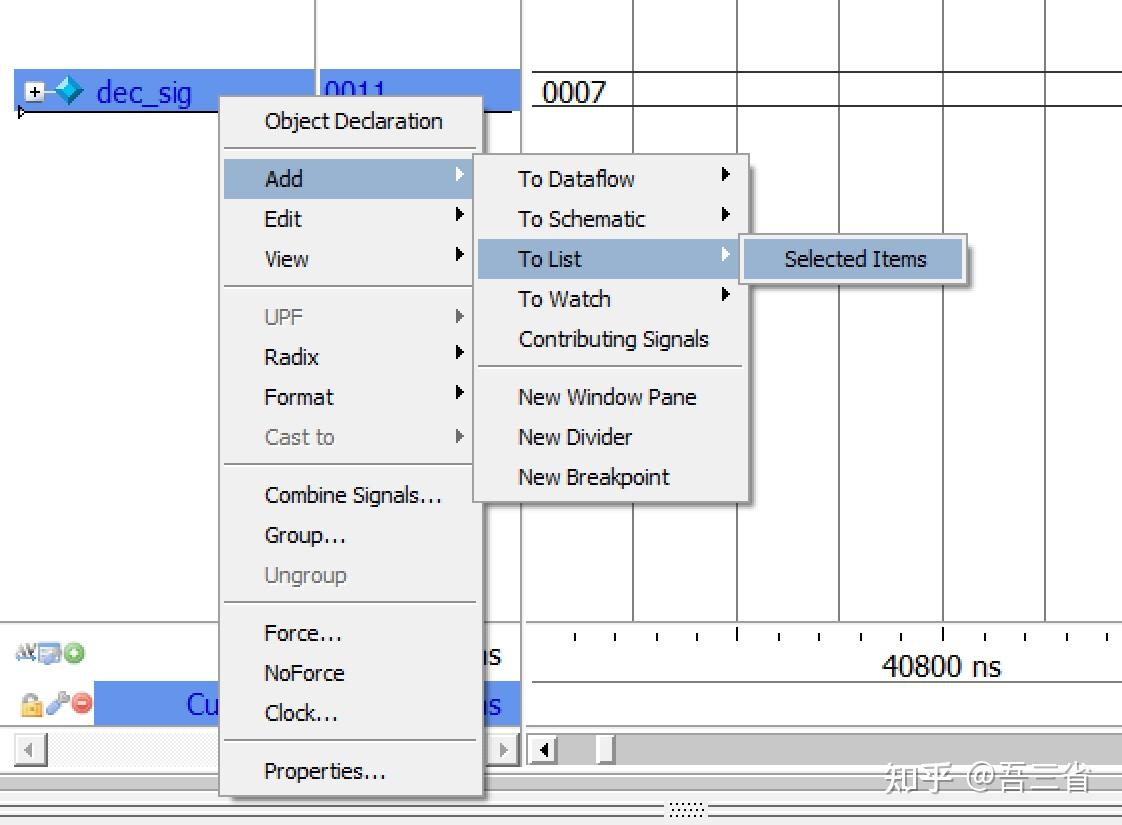Image resolution: width=1122 pixels, height=825 pixels.
Task: Choose New Breakpoint
Action: (610, 477)
